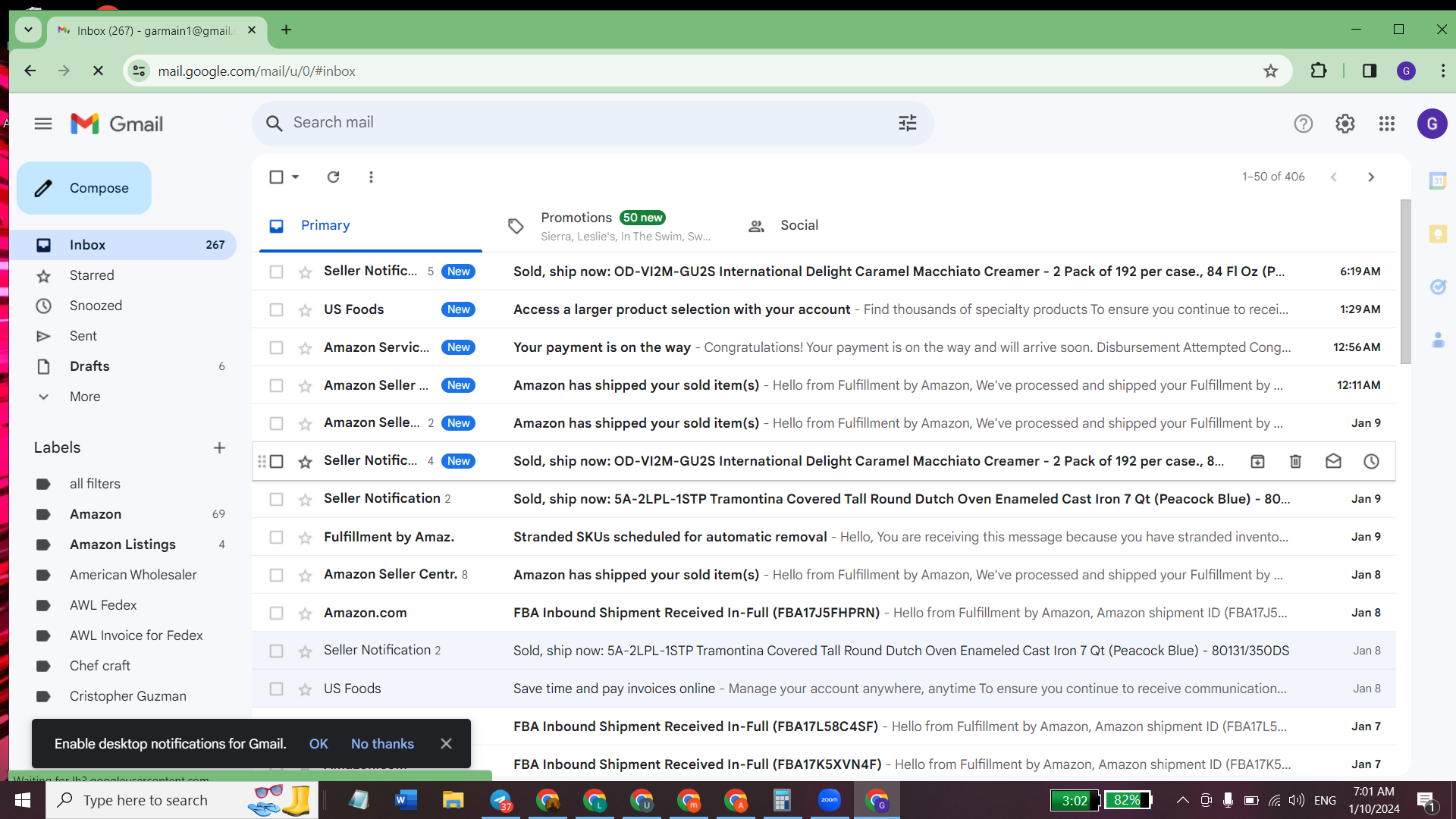
Task: Open the Gmail Support help icon
Action: point(1303,124)
